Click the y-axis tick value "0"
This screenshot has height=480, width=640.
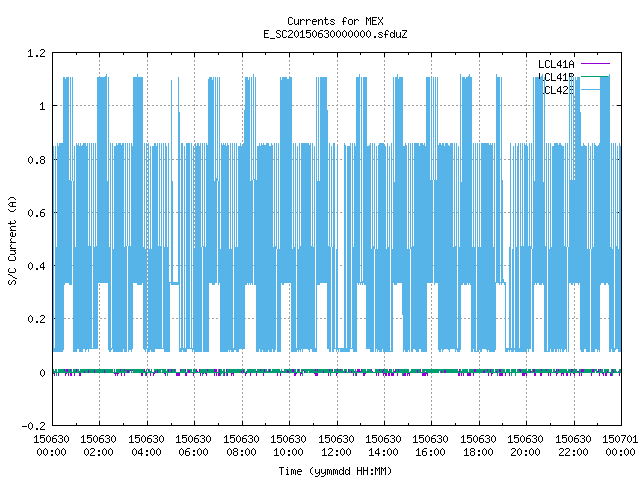tap(42, 373)
